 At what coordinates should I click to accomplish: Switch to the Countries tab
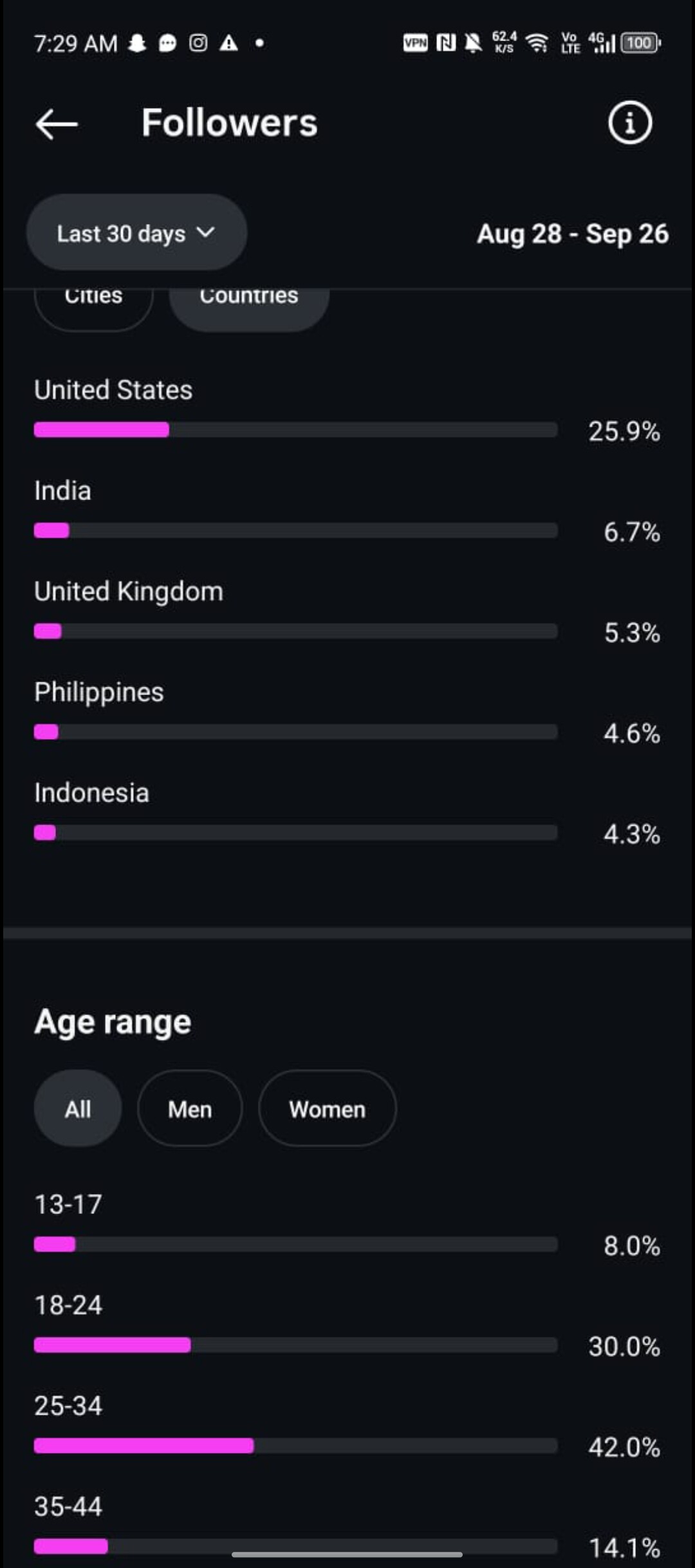point(249,300)
